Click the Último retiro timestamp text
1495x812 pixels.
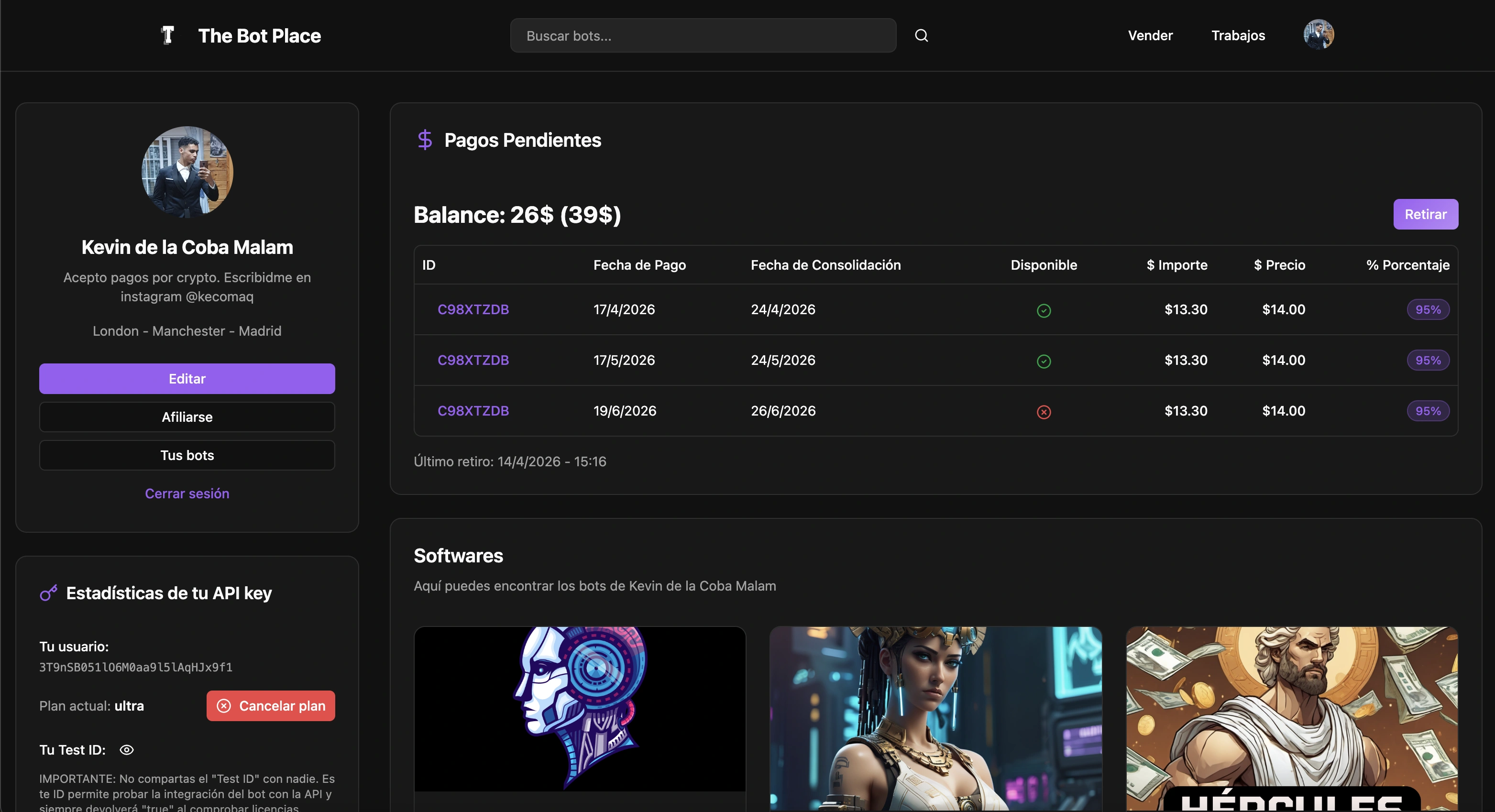[x=510, y=461]
